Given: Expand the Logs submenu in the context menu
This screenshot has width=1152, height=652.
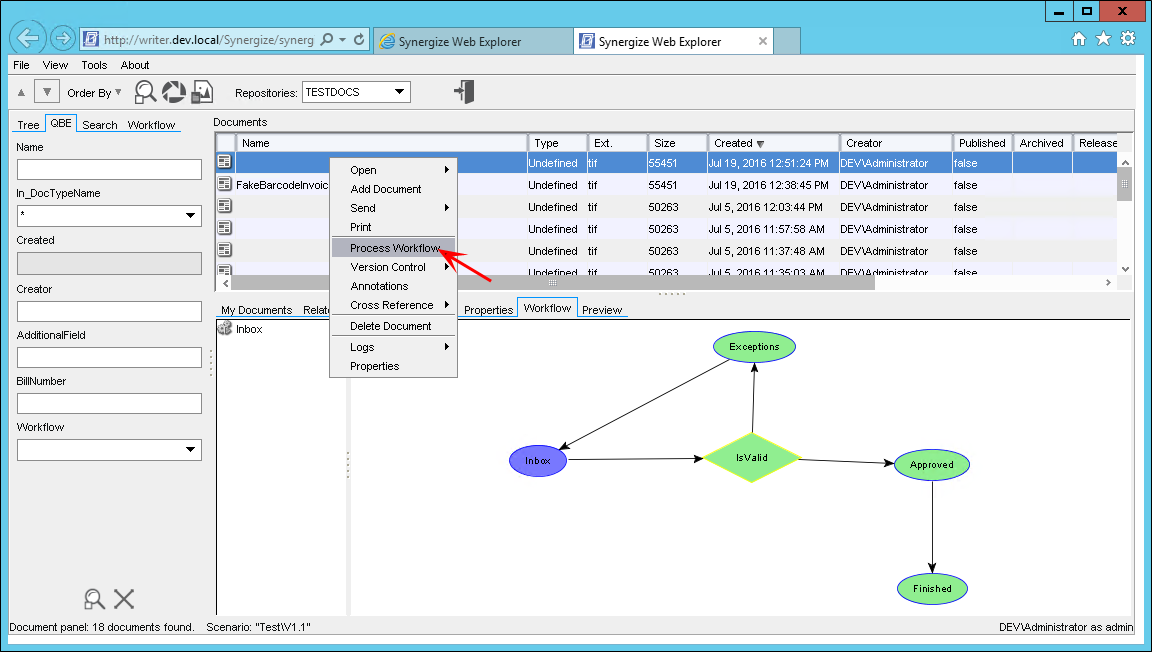Looking at the screenshot, I should 394,347.
